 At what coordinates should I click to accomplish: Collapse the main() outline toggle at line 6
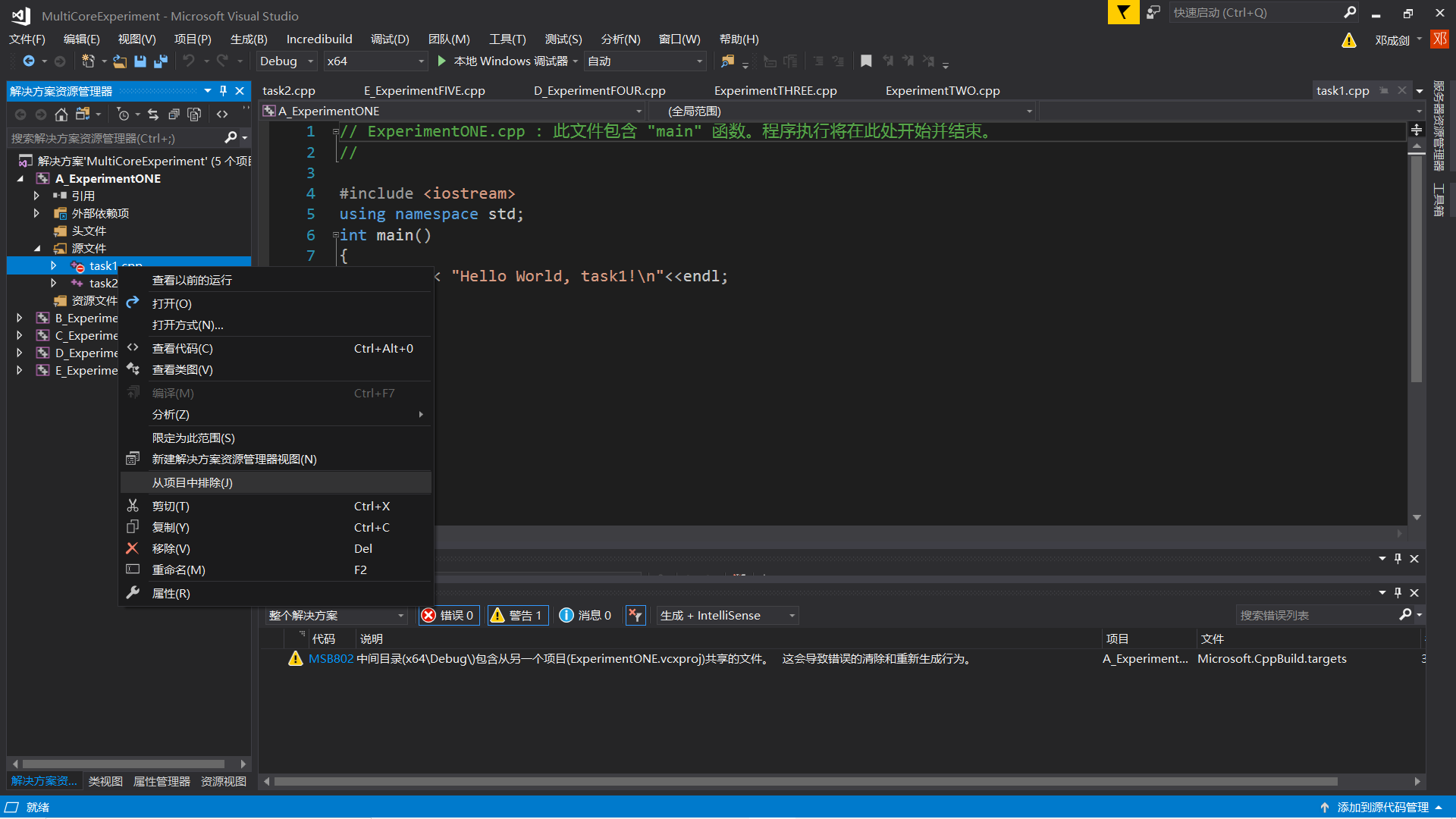(335, 235)
